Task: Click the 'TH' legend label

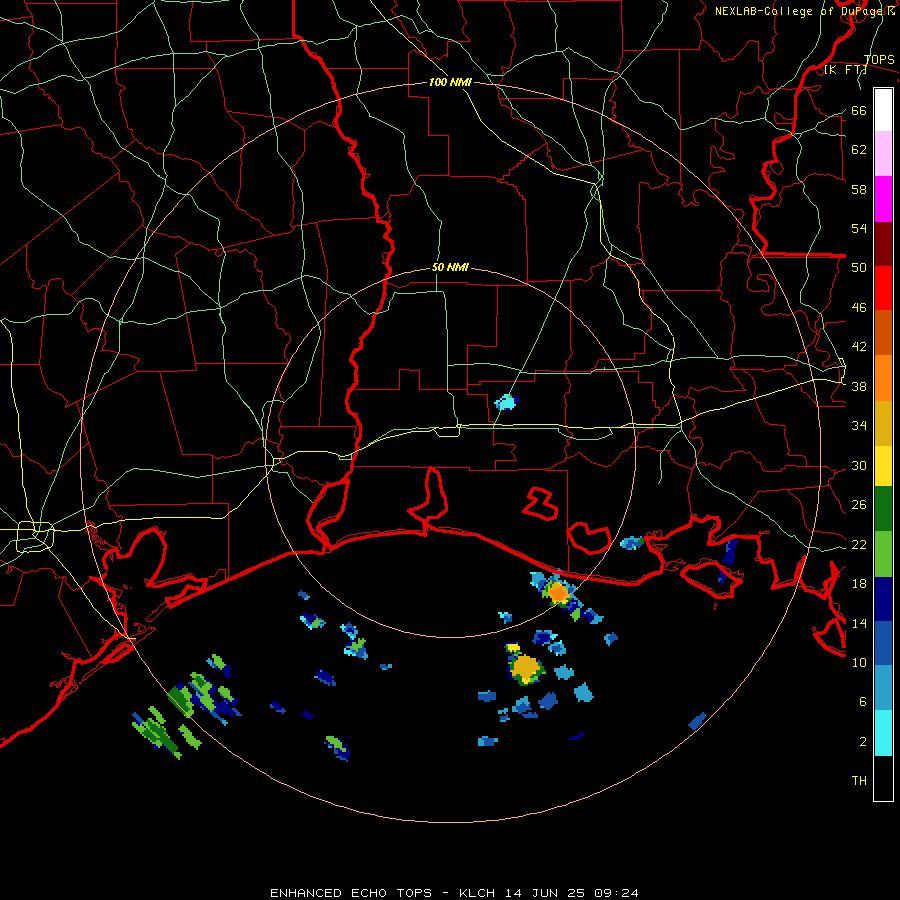Action: tap(859, 781)
